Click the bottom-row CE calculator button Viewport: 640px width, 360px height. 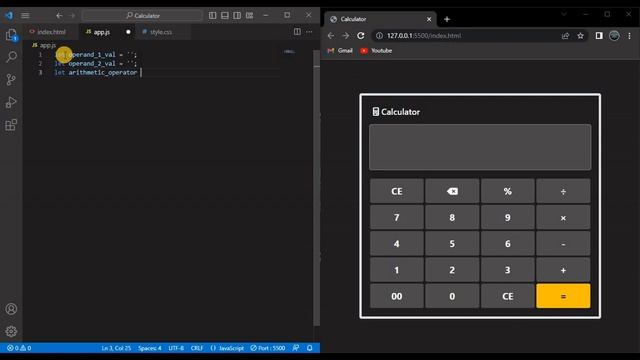(x=508, y=296)
